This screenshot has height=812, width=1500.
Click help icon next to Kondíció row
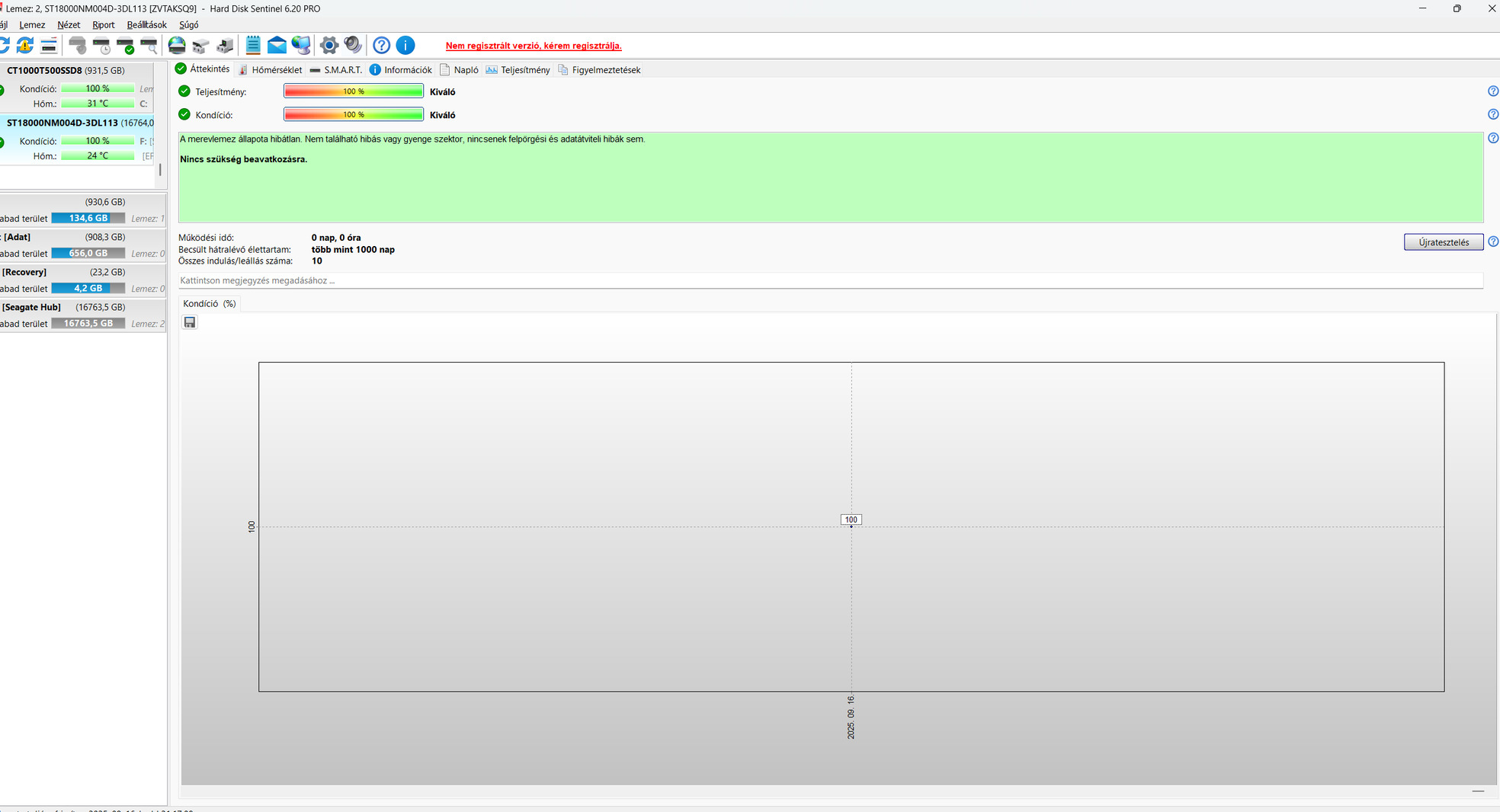tap(1492, 114)
